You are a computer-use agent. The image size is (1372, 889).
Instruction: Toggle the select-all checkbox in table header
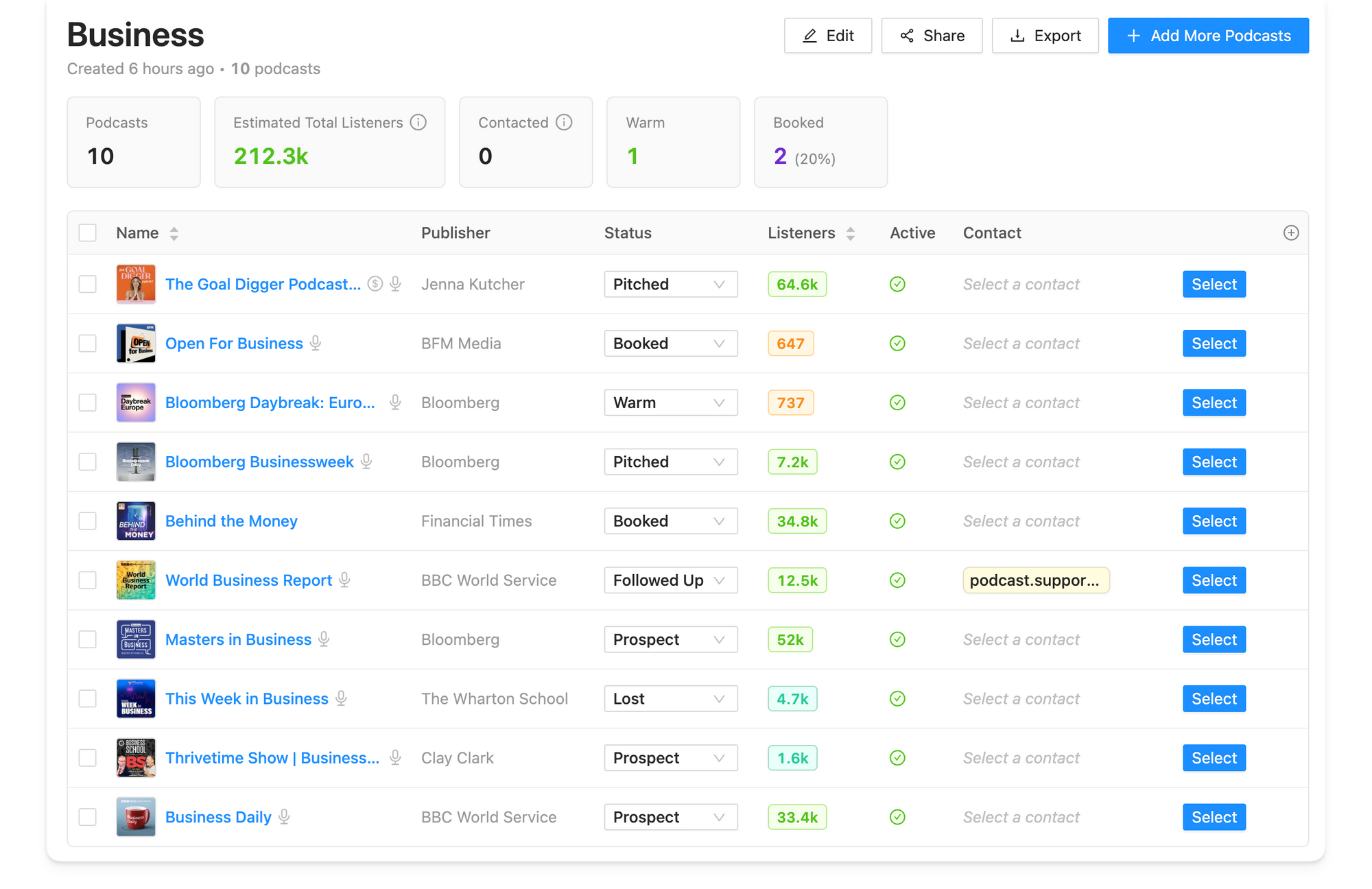88,233
